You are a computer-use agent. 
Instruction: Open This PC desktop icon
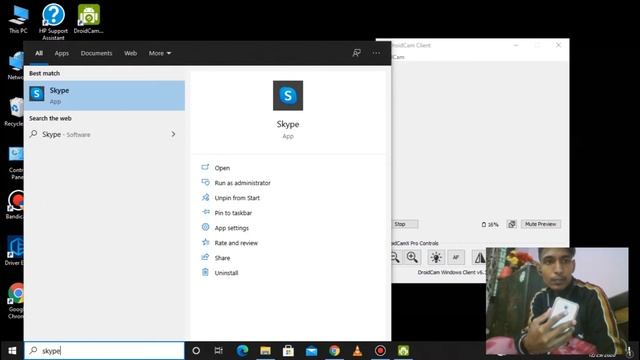tap(18, 19)
